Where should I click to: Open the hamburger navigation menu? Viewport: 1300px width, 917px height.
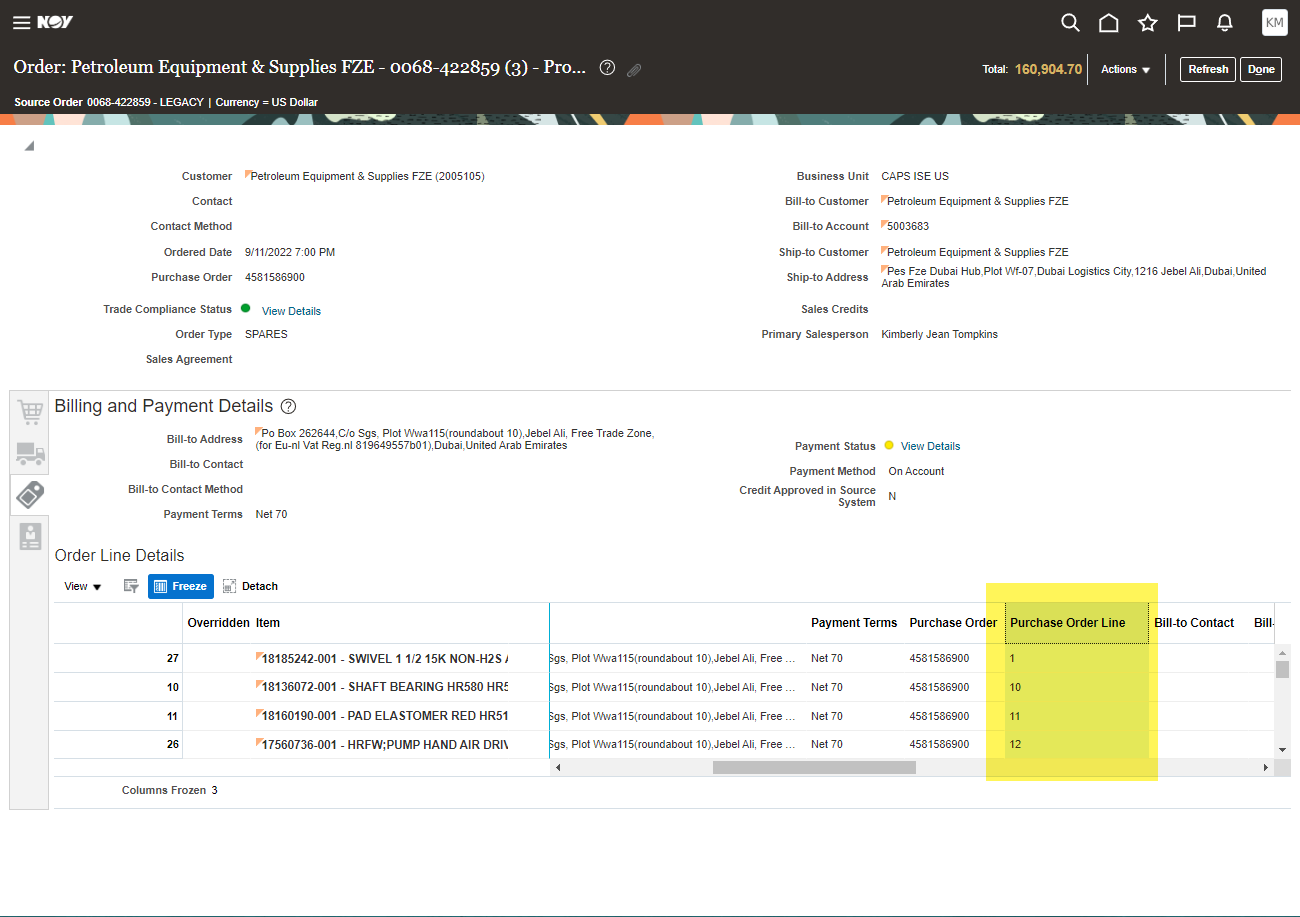pyautogui.click(x=21, y=22)
